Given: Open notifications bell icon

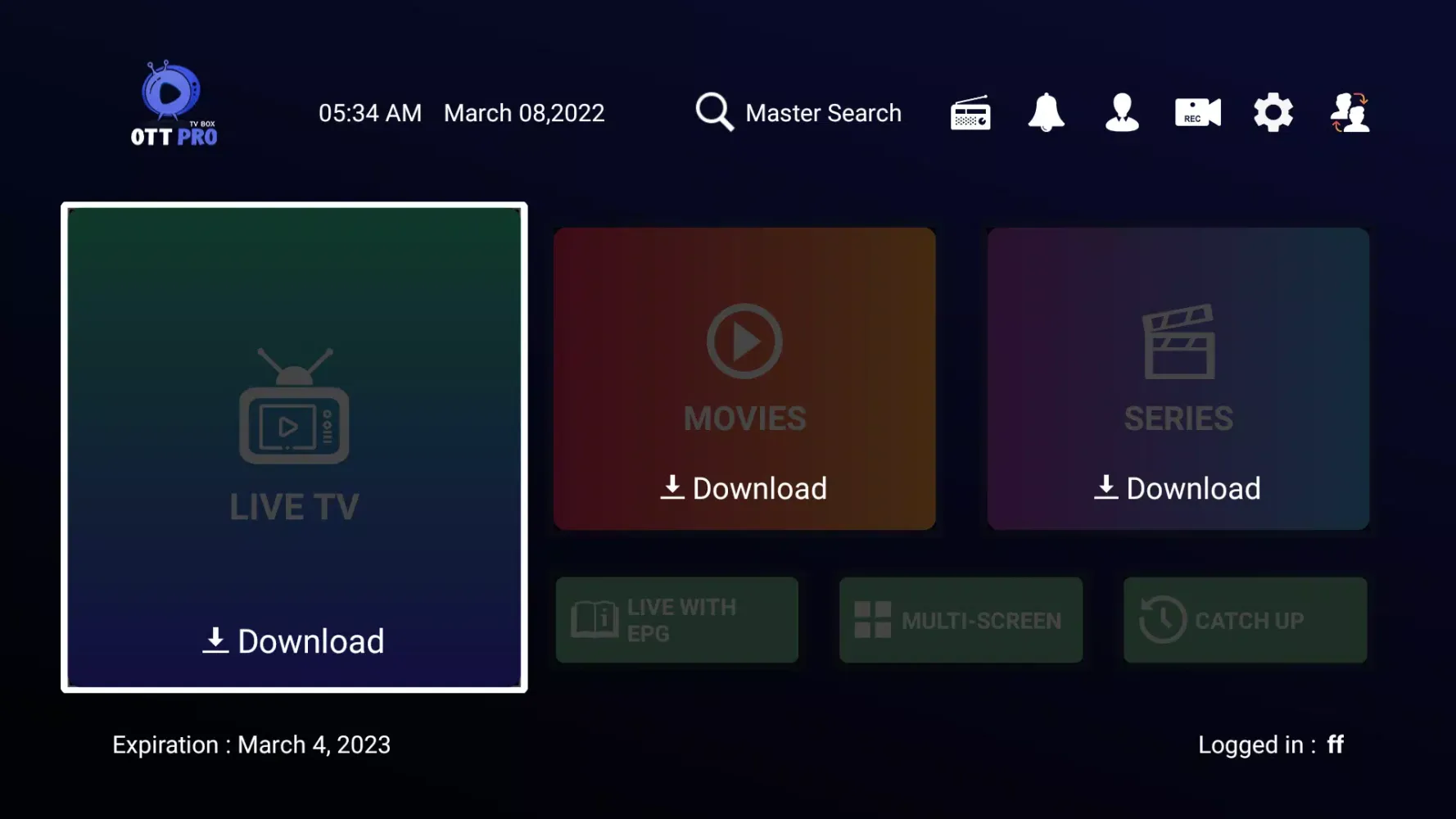Looking at the screenshot, I should tap(1046, 112).
